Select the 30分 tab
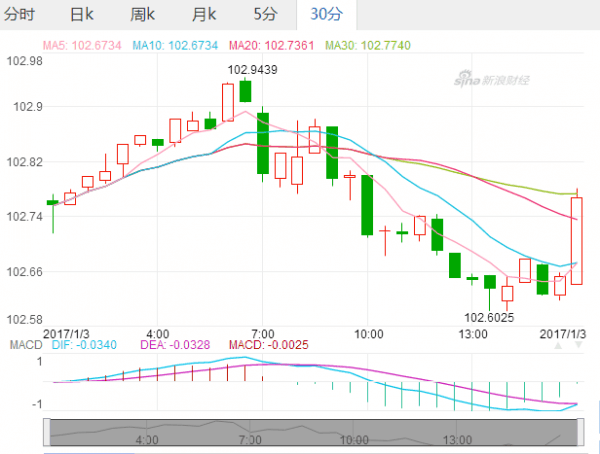The height and width of the screenshot is (454, 600). 326,15
